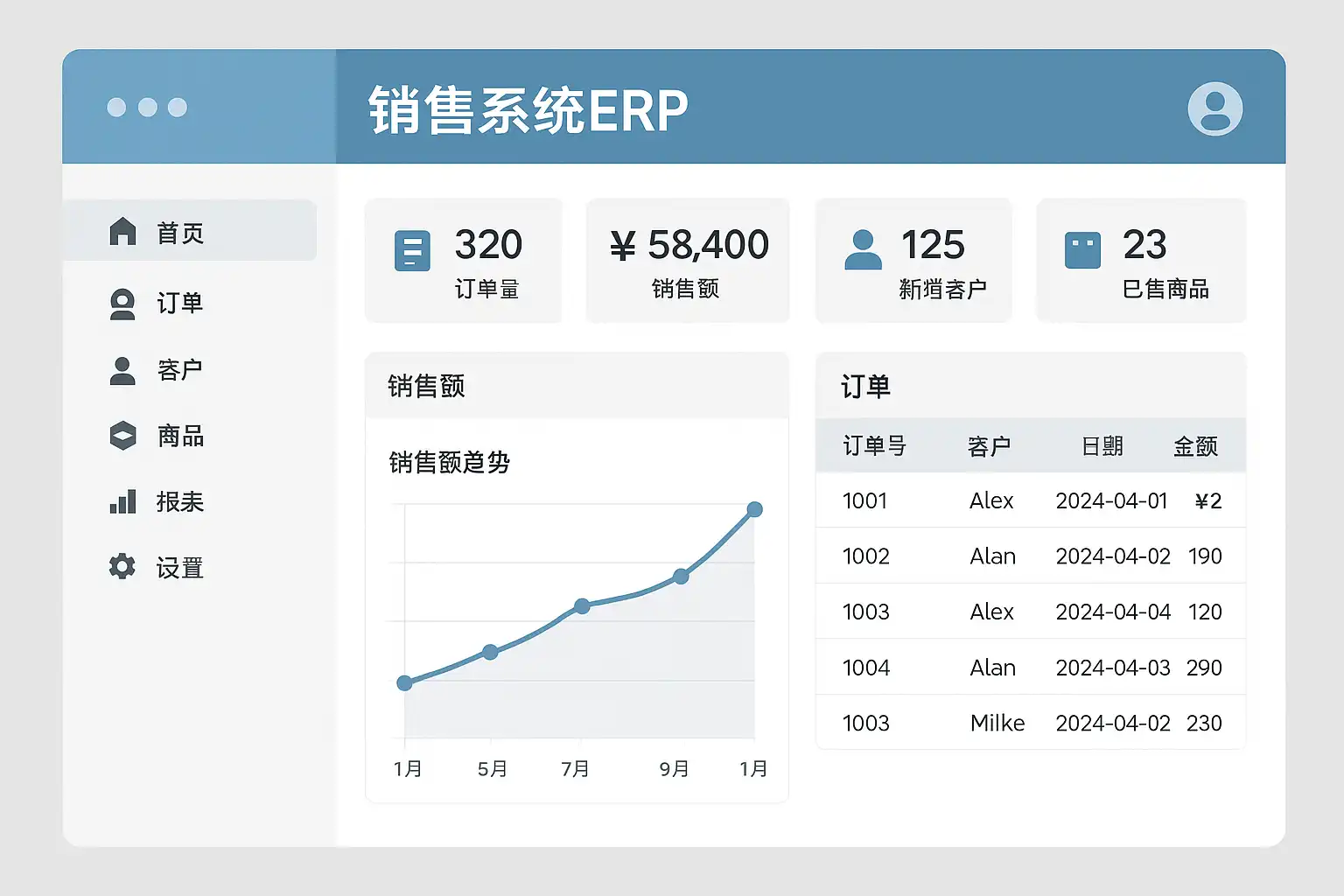1344x896 pixels.
Task: Select the 设置 menu label
Action: point(180,568)
